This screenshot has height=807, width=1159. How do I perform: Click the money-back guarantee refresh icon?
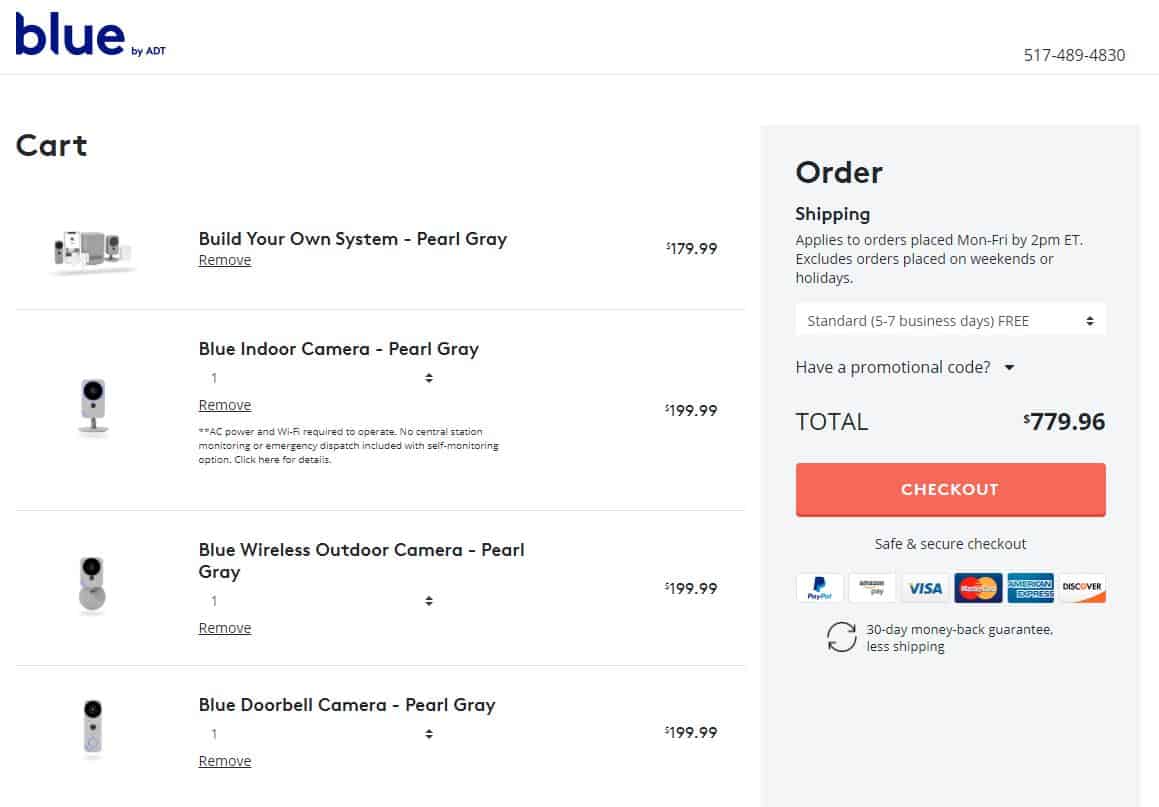click(x=841, y=637)
